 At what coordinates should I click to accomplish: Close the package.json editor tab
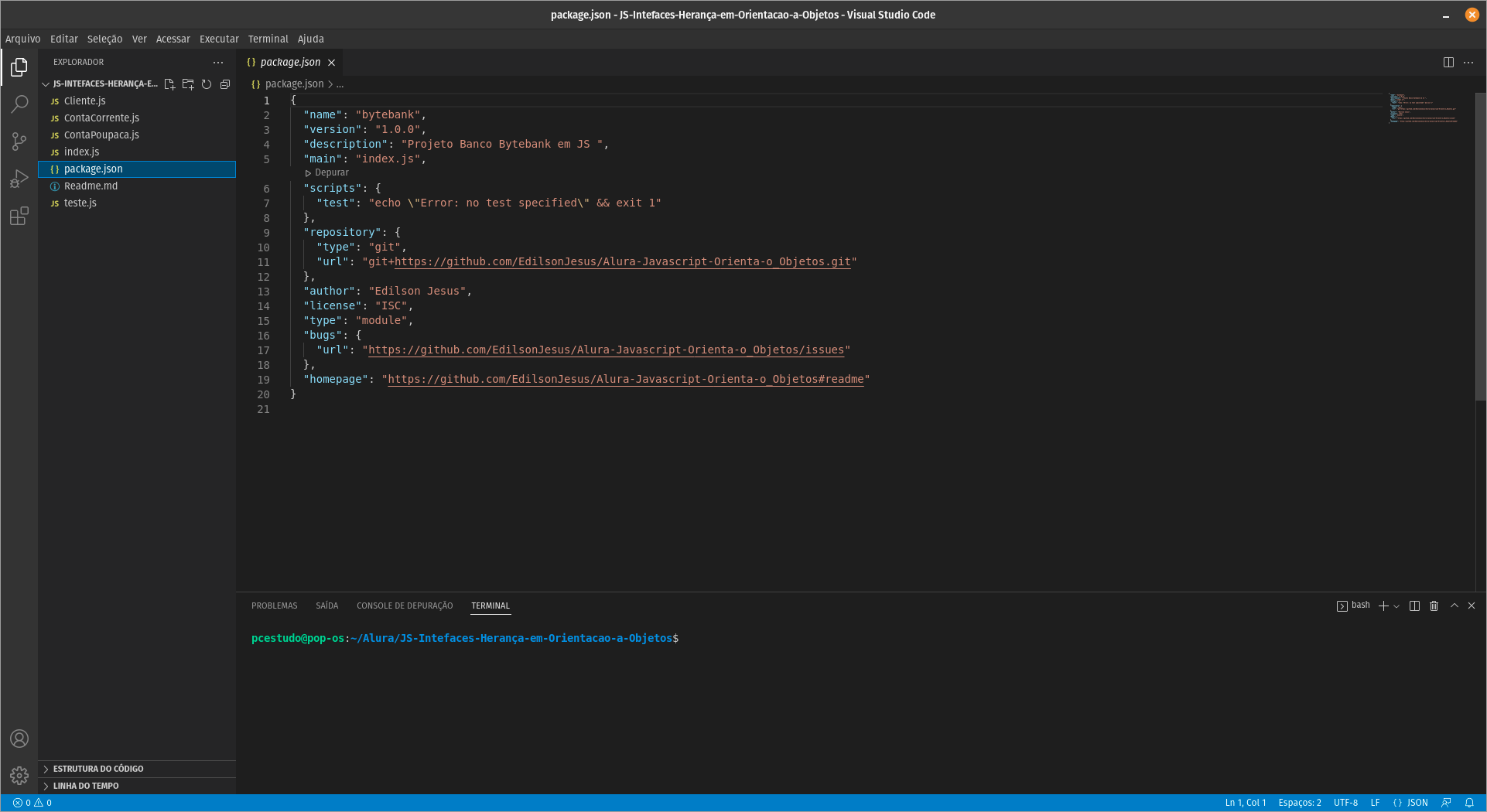[x=331, y=63]
